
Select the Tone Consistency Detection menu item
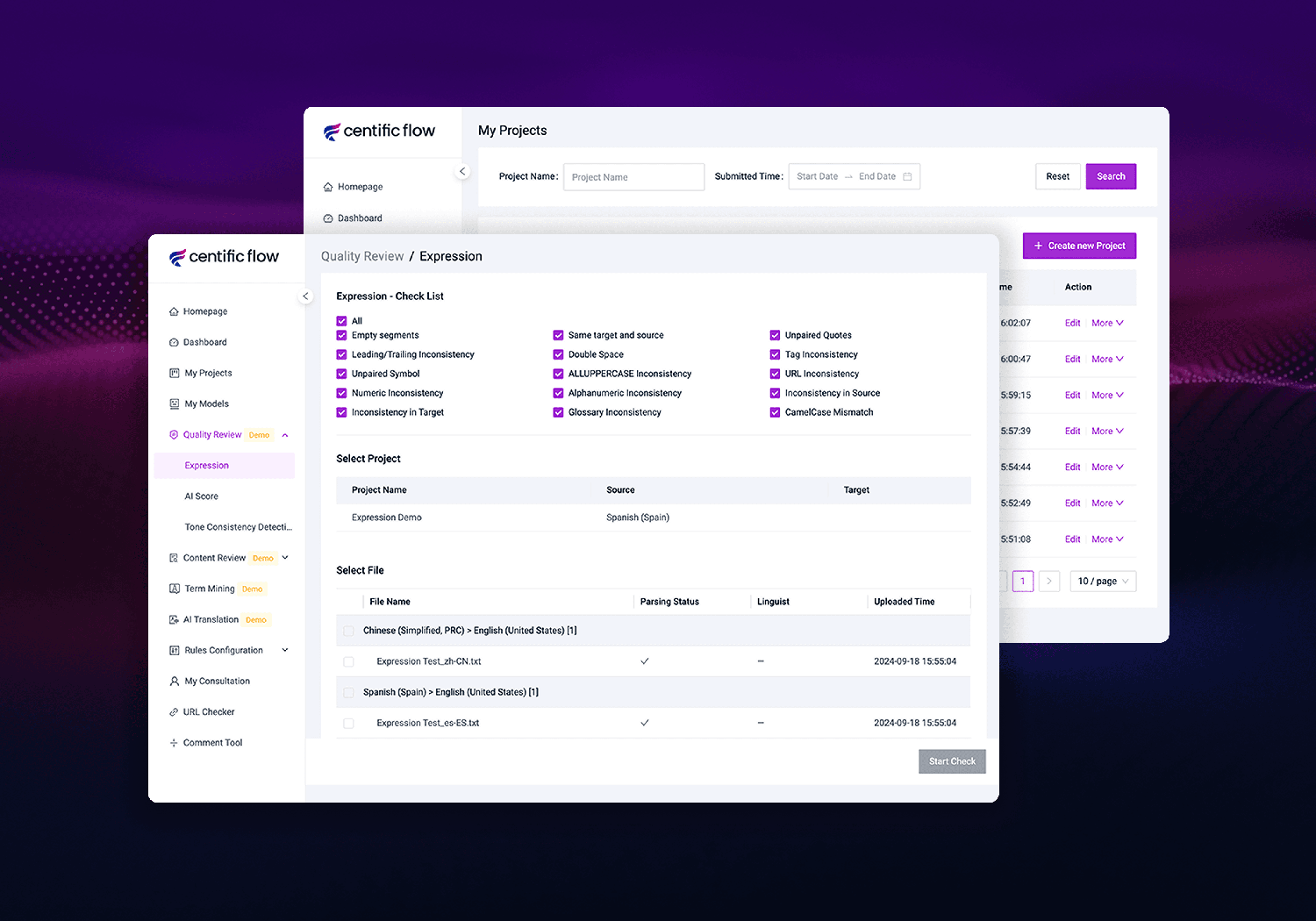click(x=238, y=527)
